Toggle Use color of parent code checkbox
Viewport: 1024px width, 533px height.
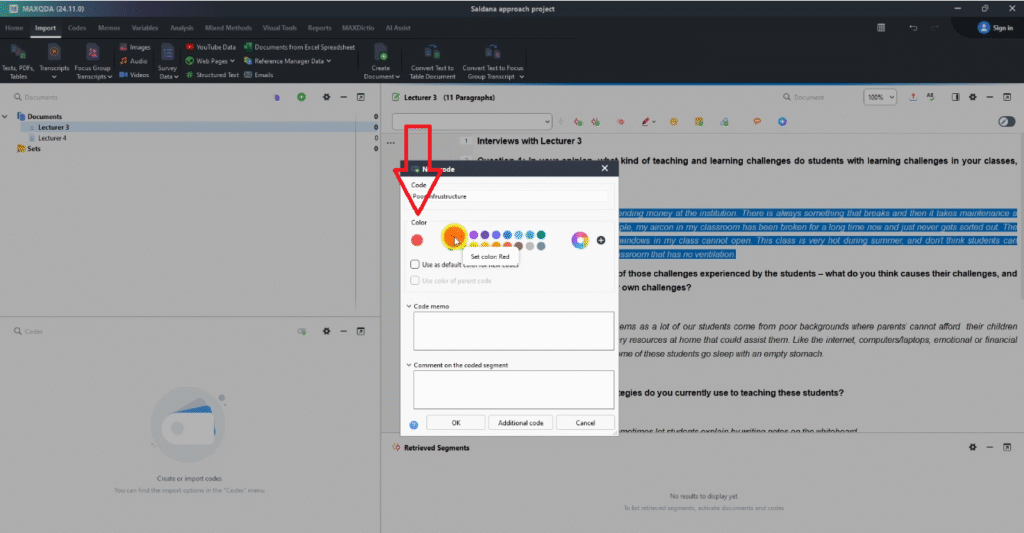(x=415, y=281)
